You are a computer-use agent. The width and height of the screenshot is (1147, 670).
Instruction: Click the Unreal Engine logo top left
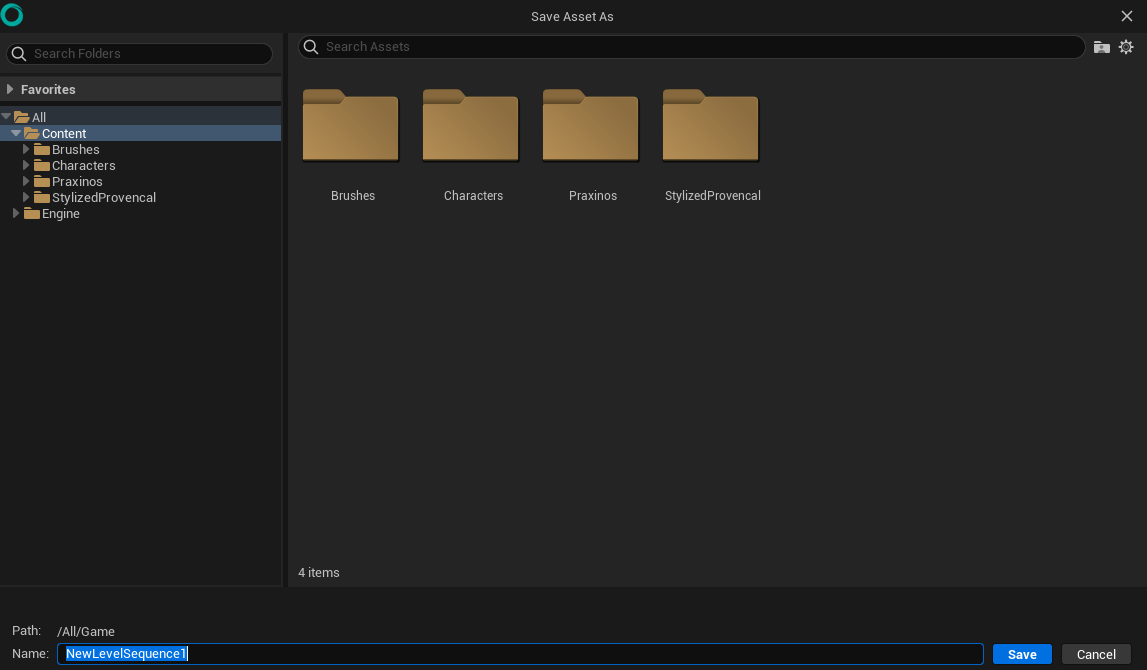(x=12, y=15)
